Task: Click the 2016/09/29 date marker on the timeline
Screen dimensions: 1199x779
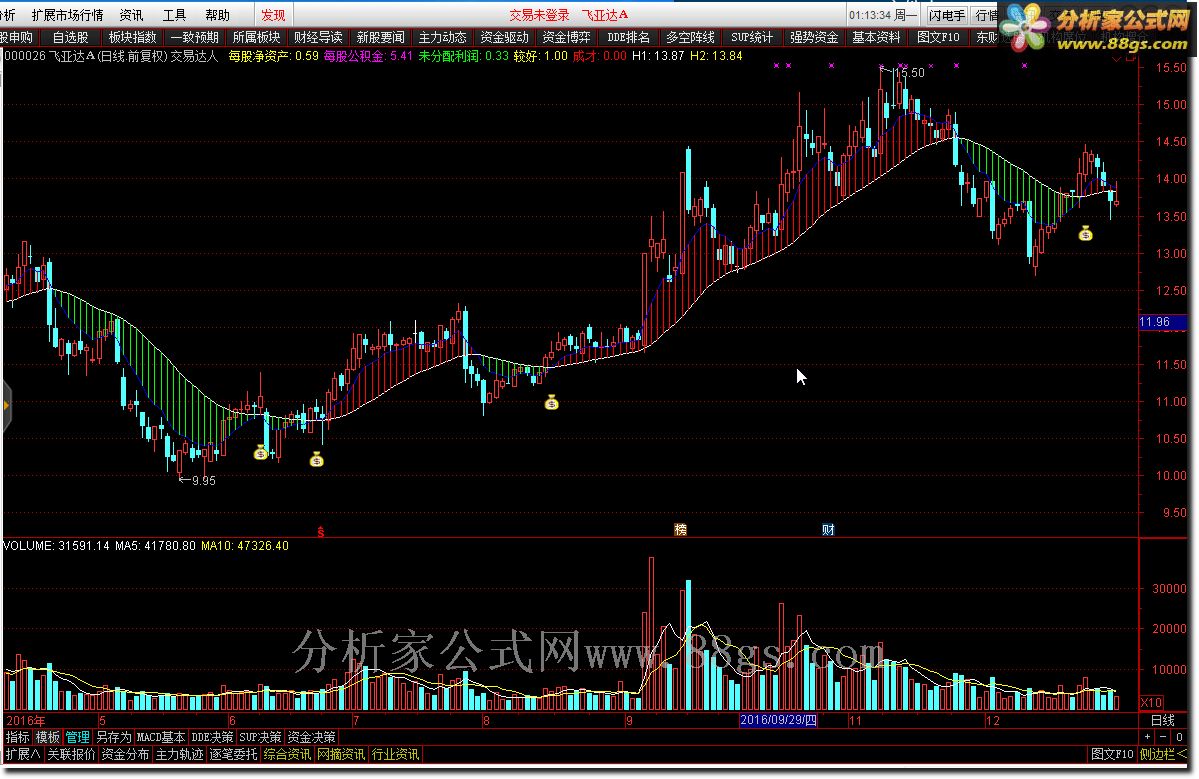Action: pyautogui.click(x=778, y=720)
